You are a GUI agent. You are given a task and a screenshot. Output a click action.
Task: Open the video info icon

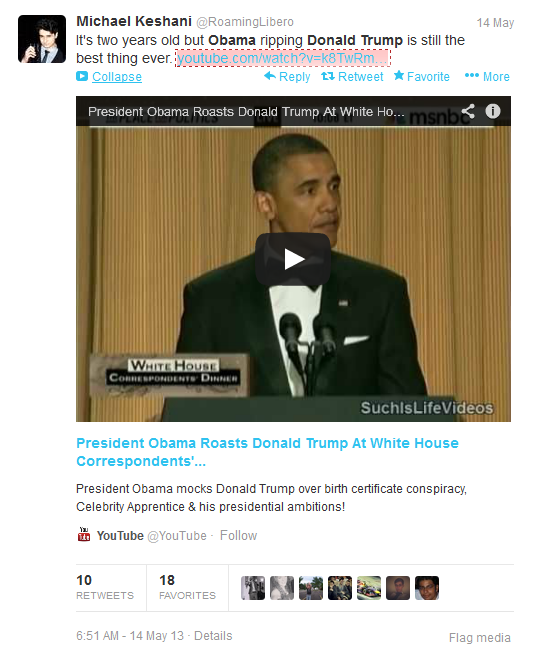click(493, 111)
